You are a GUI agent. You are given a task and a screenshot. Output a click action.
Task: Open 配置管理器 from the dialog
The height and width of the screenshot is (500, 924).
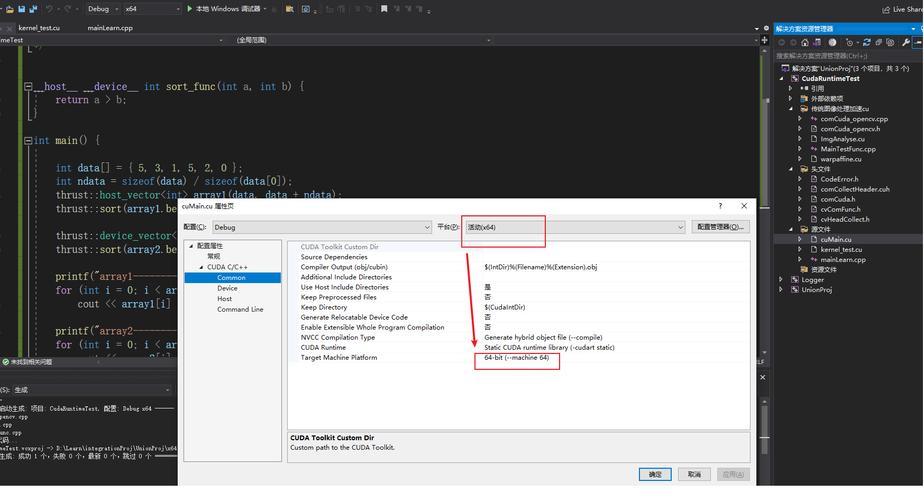pos(720,228)
